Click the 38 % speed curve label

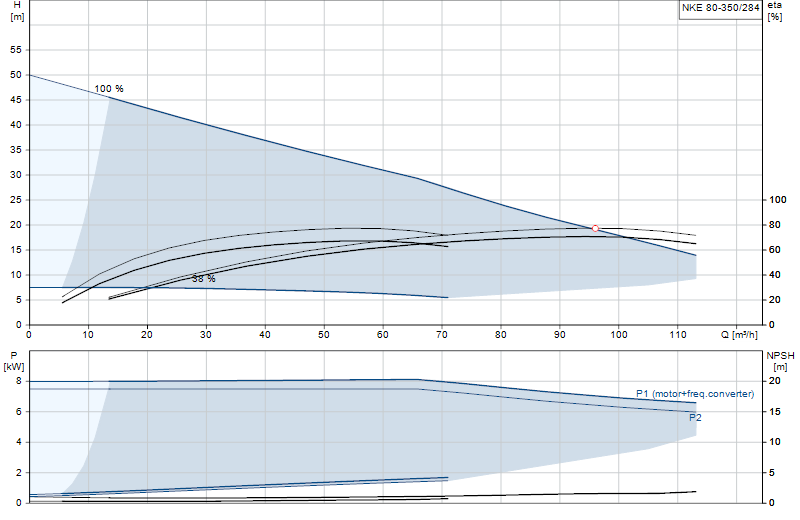click(204, 279)
